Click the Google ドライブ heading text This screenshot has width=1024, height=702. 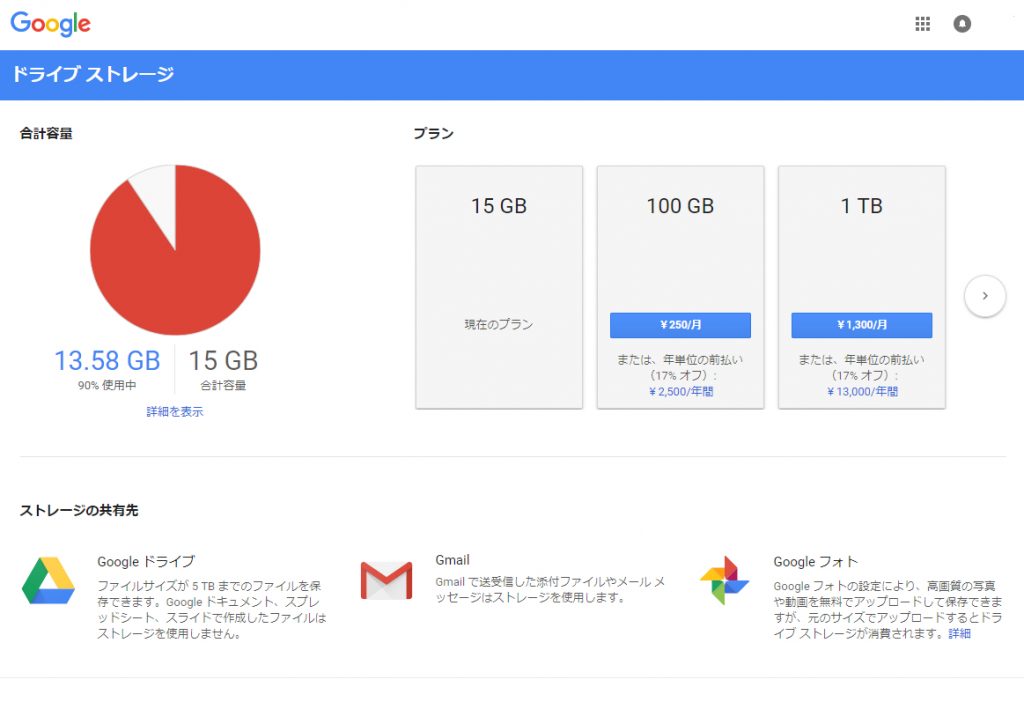click(x=146, y=562)
